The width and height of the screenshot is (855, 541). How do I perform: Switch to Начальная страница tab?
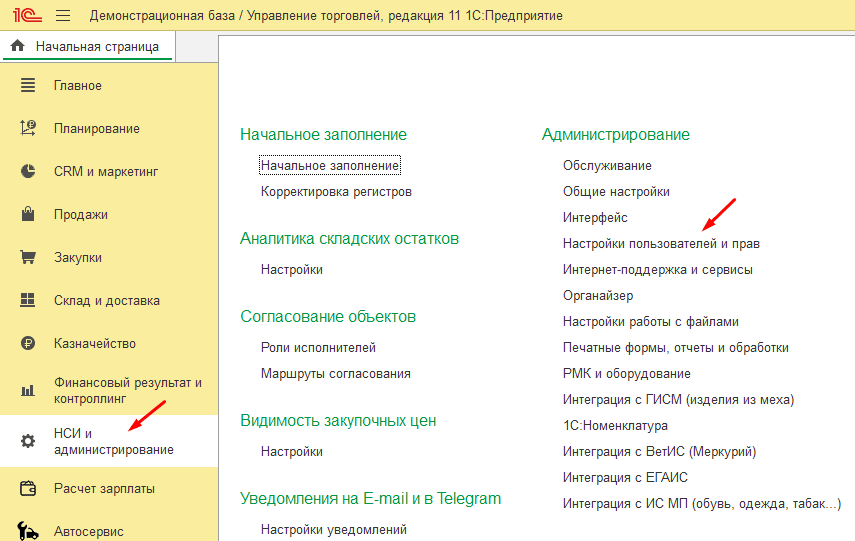(x=88, y=46)
